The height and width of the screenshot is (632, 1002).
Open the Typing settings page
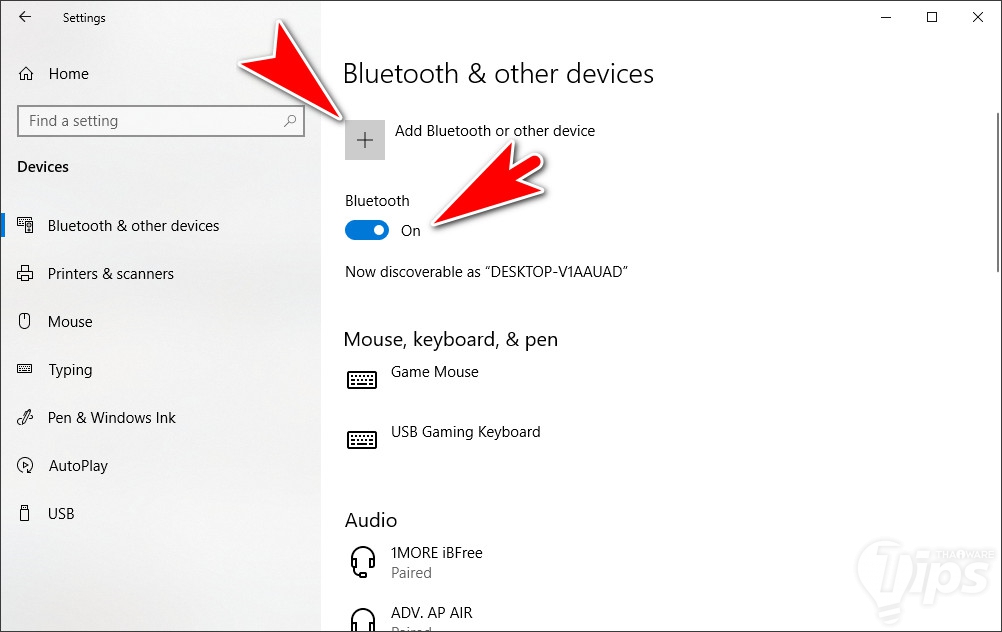(70, 370)
